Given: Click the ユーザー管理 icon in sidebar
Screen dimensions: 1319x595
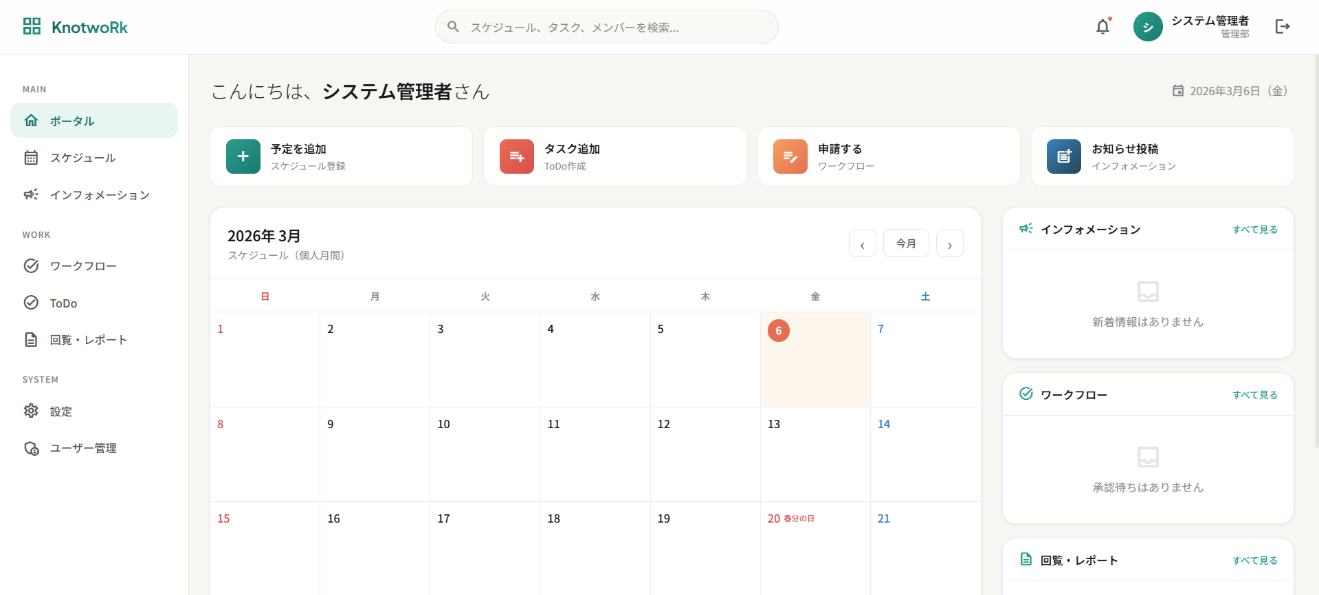Looking at the screenshot, I should [31, 448].
